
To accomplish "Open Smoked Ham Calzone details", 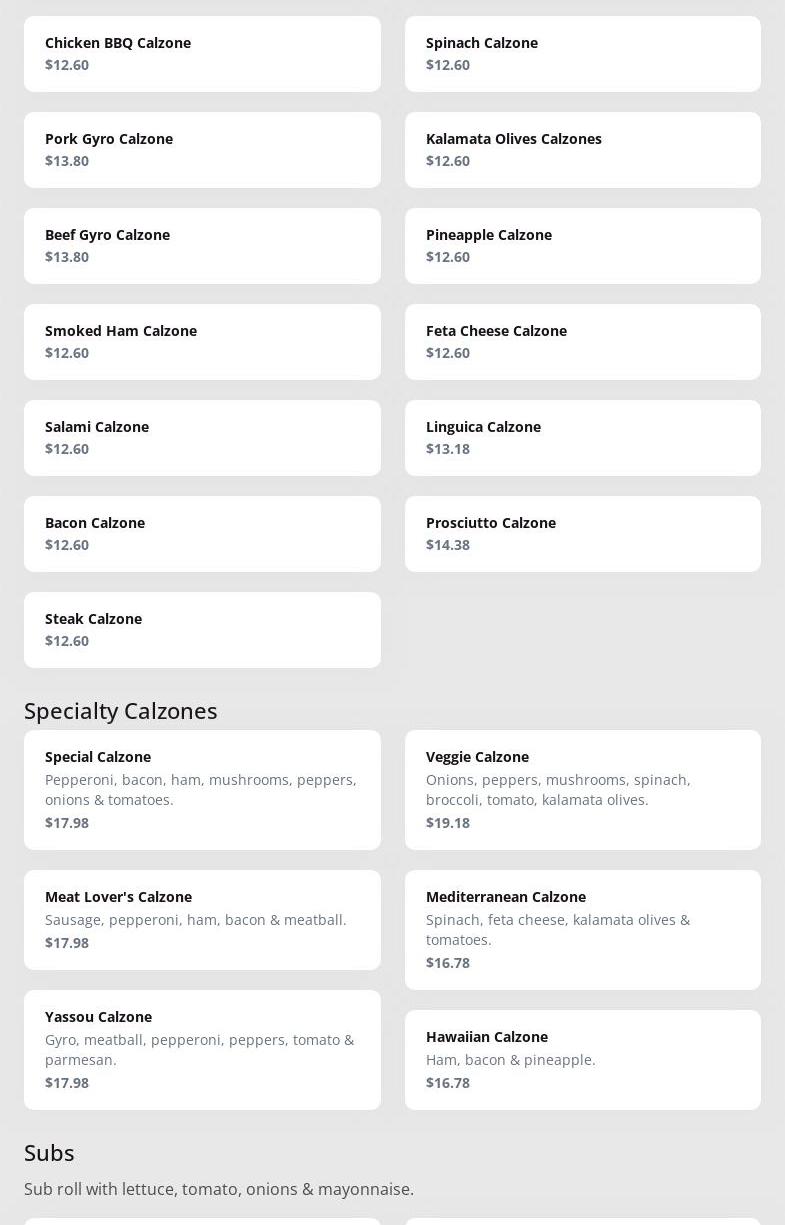I will click(x=202, y=342).
